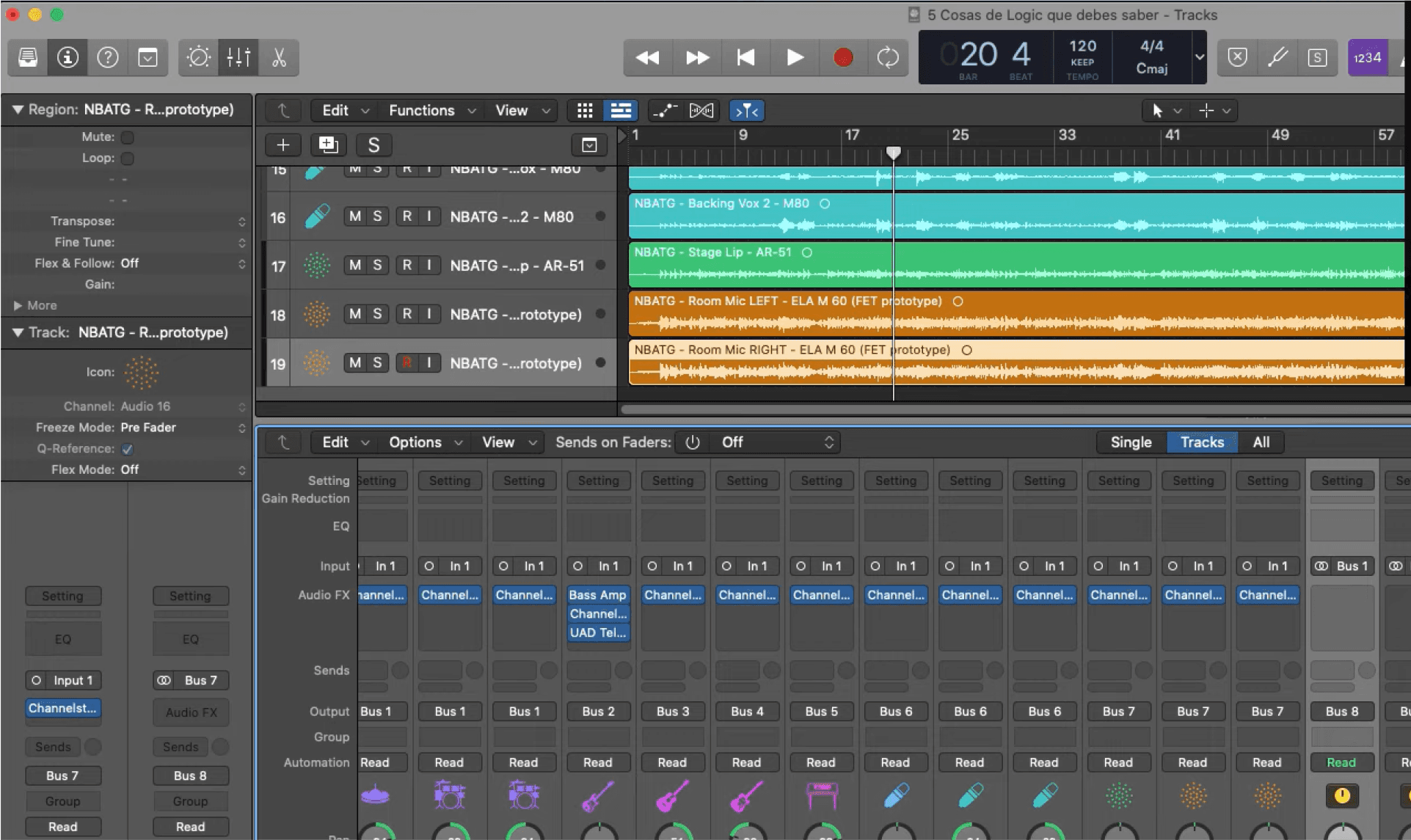Toggle the Cycle mode button
This screenshot has height=840, width=1411.
(887, 57)
